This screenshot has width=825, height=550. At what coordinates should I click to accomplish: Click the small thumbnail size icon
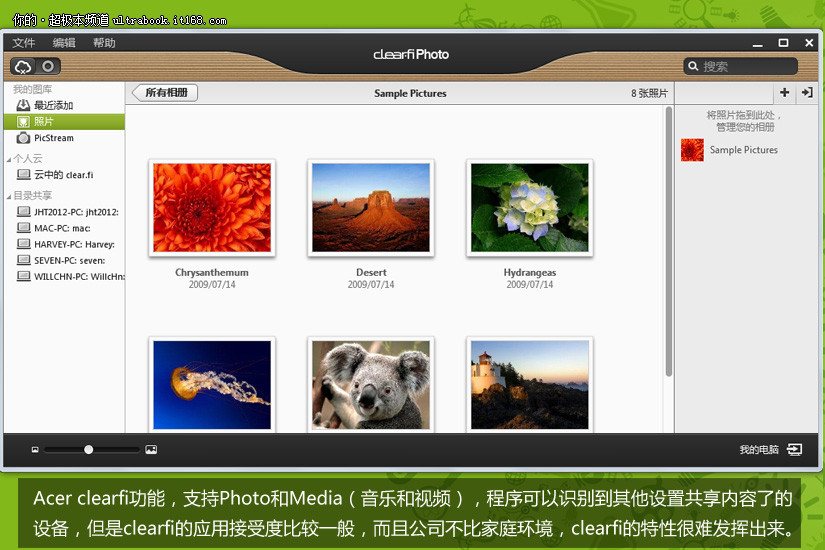(34, 450)
